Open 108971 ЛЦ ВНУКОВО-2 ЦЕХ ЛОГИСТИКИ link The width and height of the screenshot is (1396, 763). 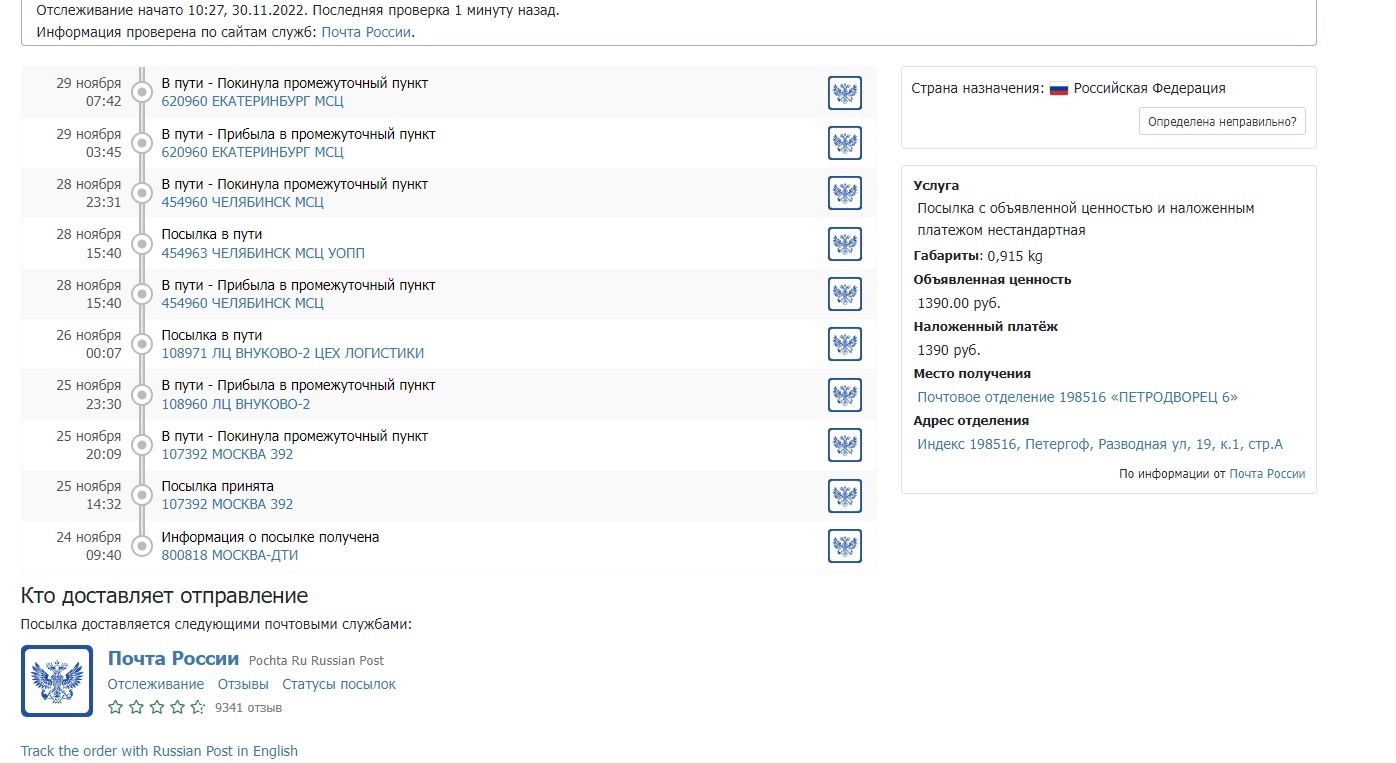(x=293, y=353)
